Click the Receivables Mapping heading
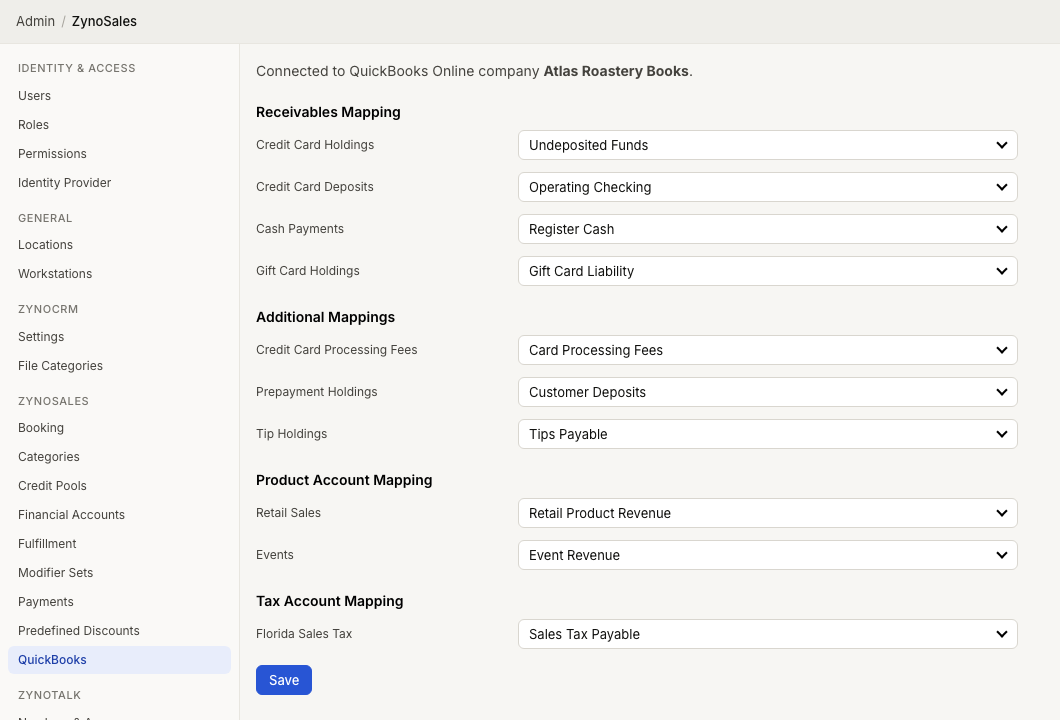This screenshot has width=1060, height=720. point(328,112)
